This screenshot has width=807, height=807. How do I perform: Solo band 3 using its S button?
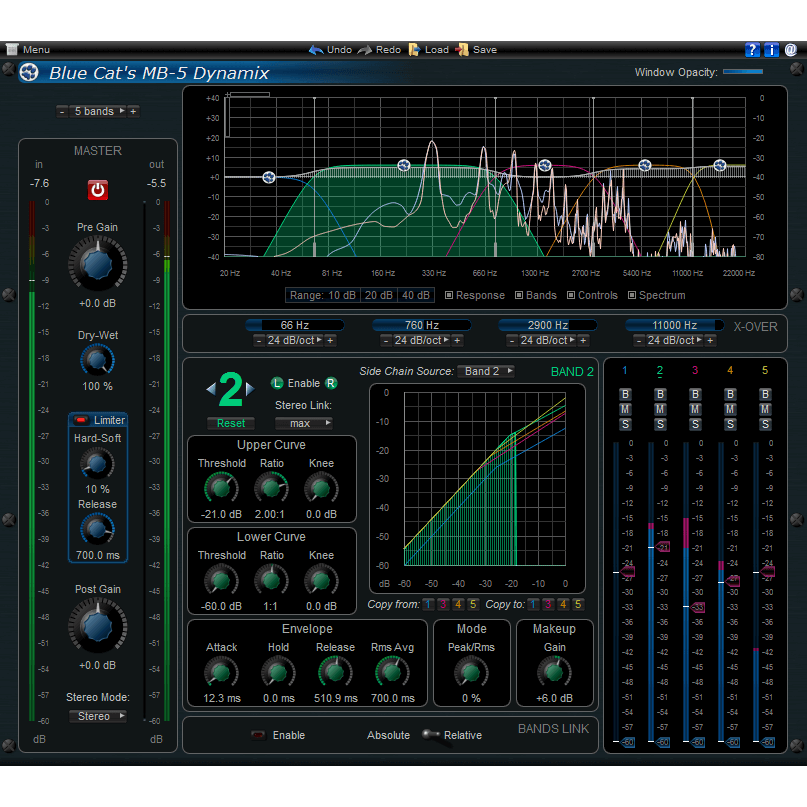click(x=695, y=425)
